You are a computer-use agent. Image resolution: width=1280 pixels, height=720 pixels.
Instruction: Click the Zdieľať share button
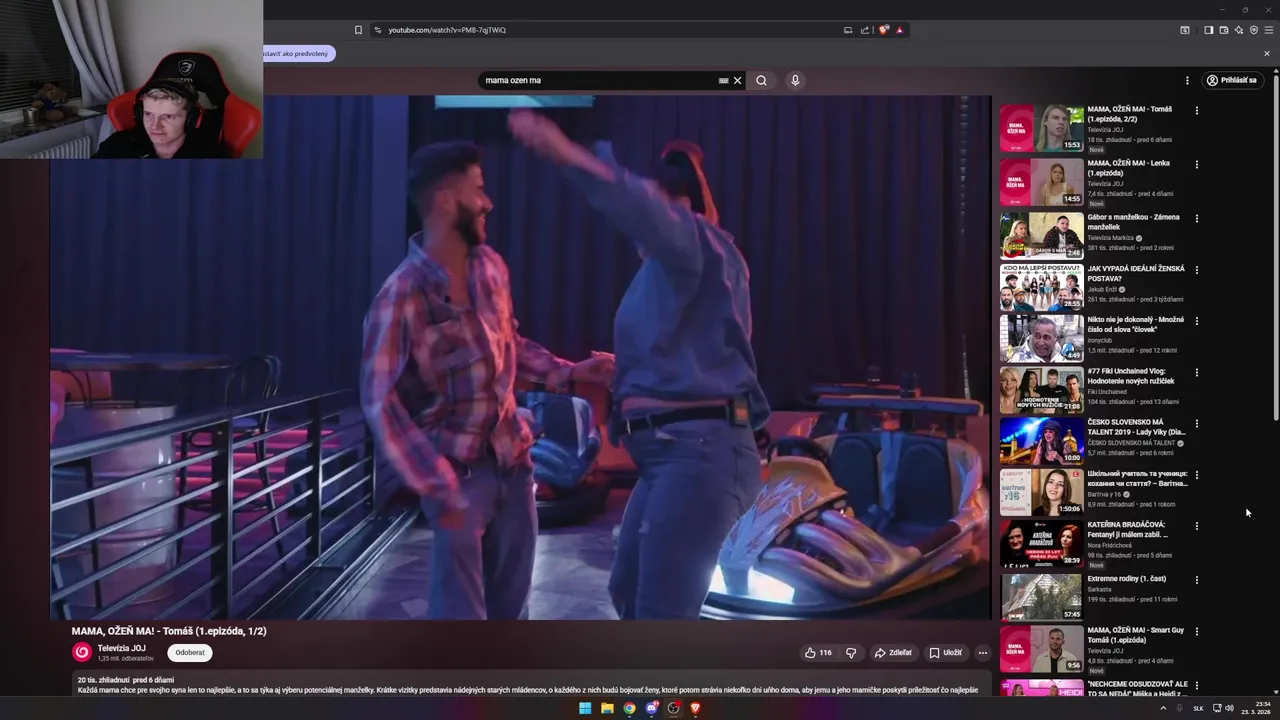point(893,653)
